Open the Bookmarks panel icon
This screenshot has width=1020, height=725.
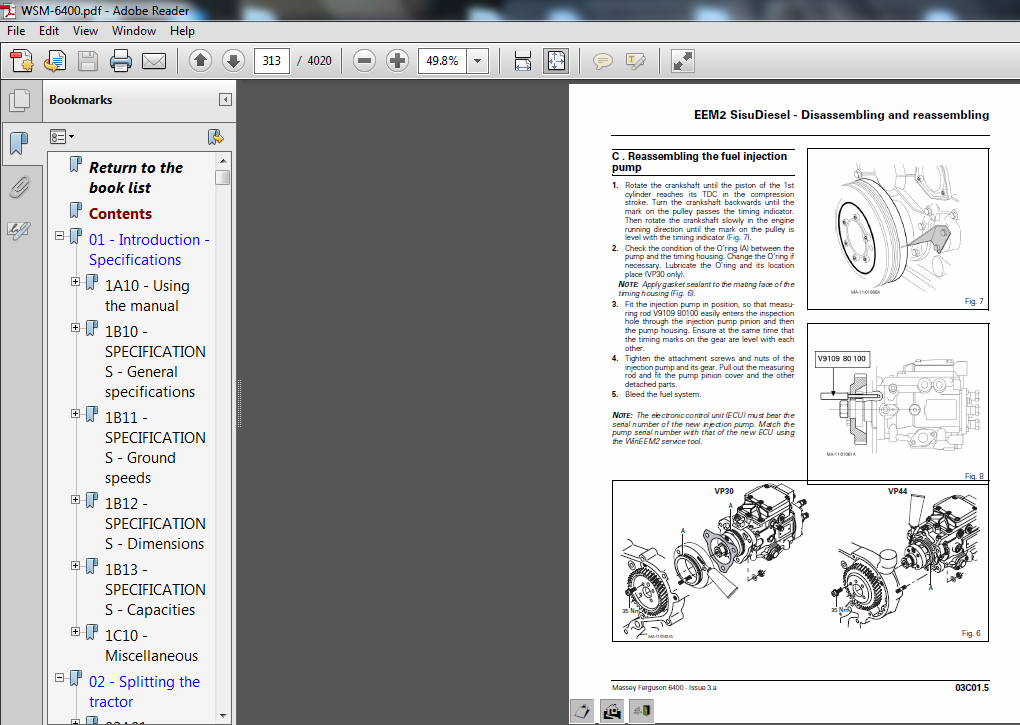20,142
